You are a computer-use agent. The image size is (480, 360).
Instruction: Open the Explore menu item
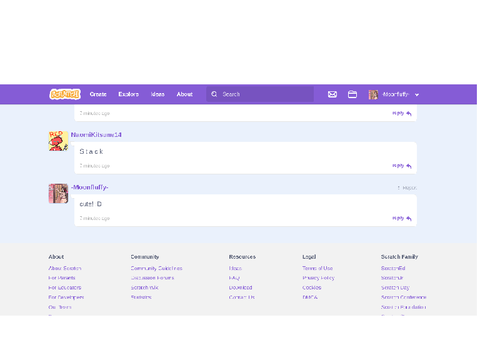click(x=128, y=94)
